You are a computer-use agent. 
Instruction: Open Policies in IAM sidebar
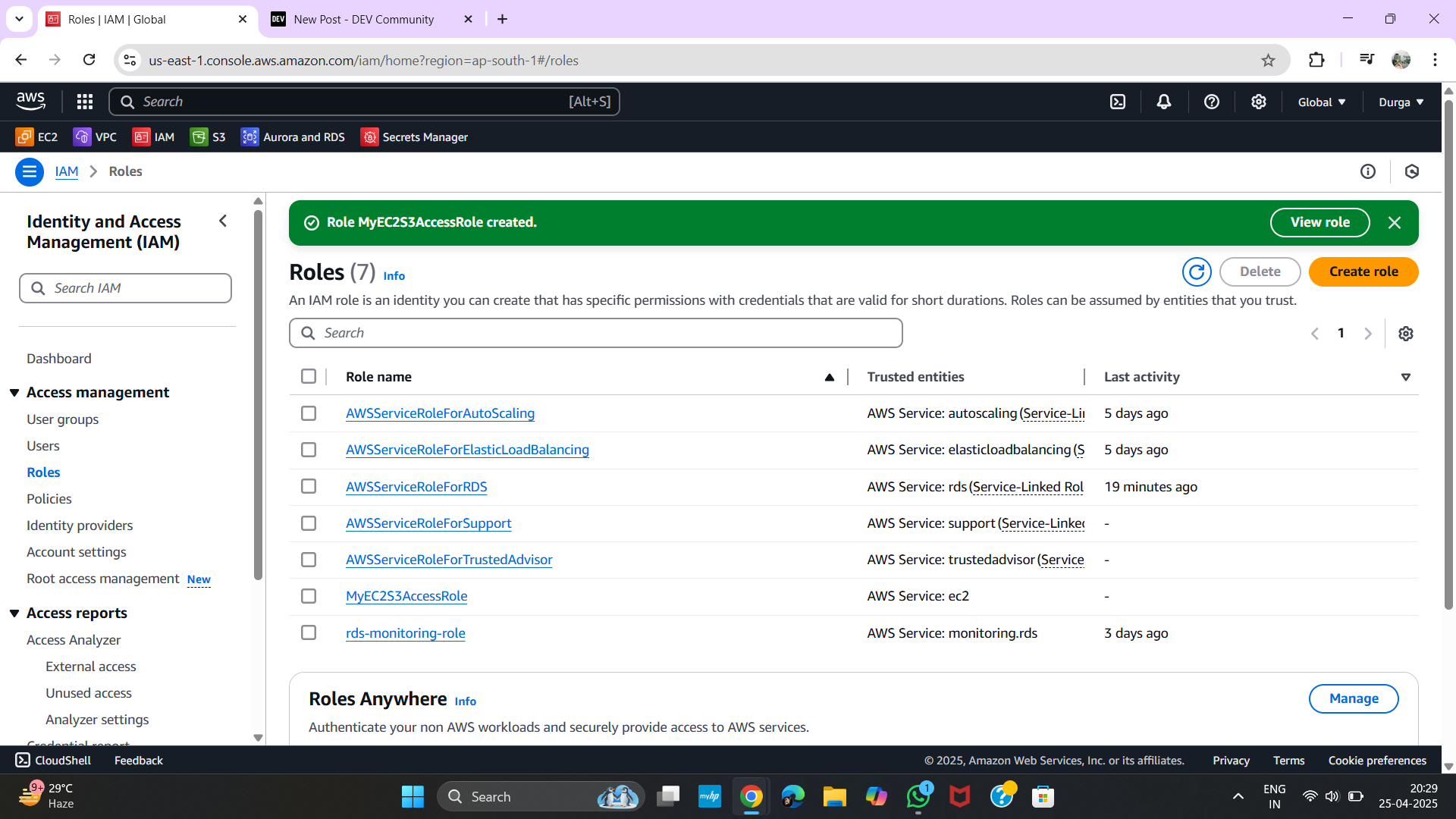49,499
